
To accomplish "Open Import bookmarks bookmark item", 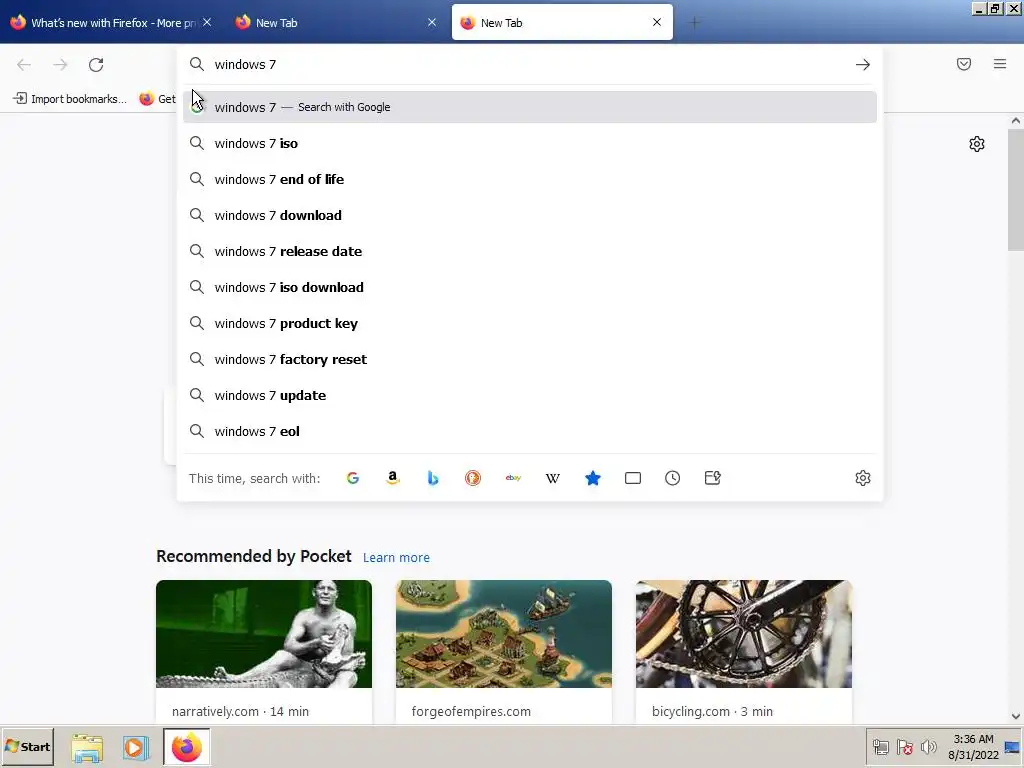I will coord(70,99).
